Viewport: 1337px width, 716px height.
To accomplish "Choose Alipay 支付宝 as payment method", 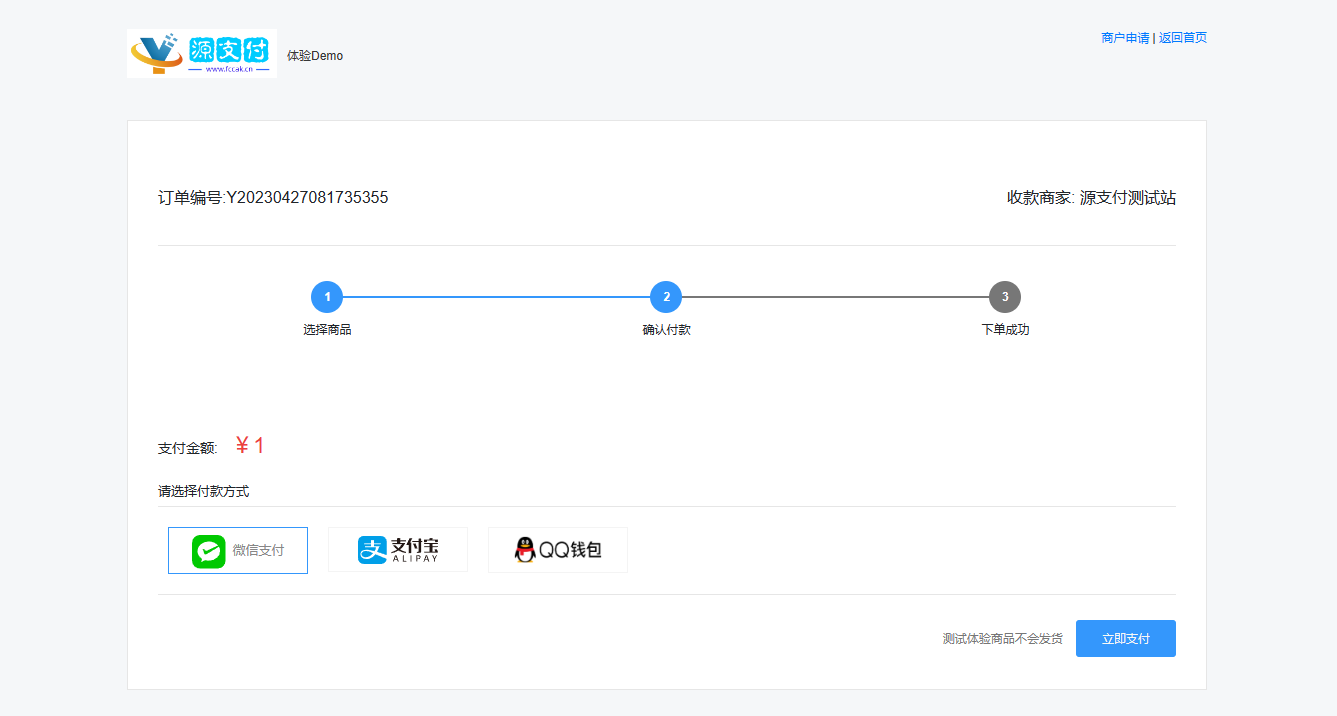I will [398, 550].
